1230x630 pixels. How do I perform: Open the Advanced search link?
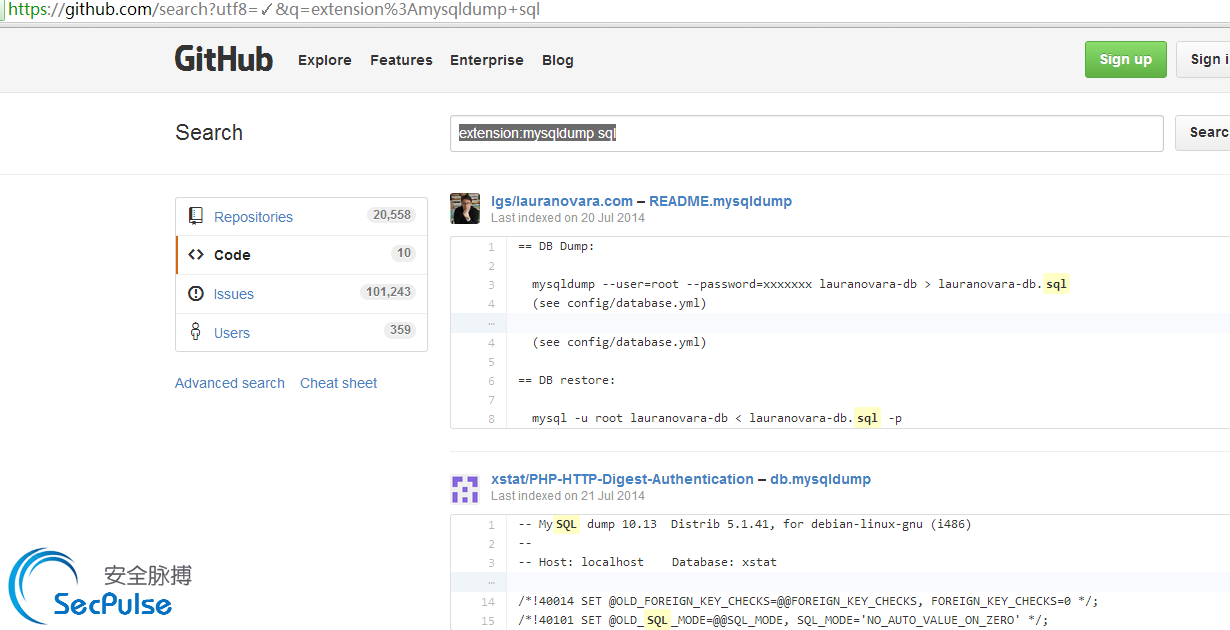(x=230, y=383)
